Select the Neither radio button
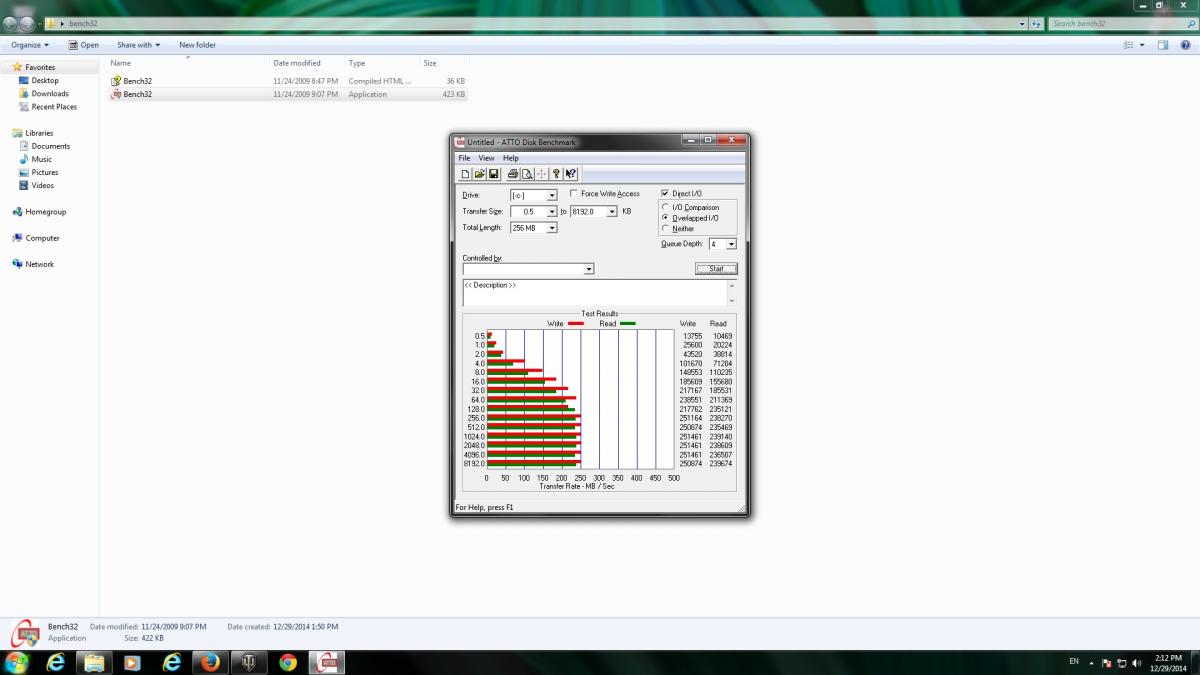Viewport: 1200px width, 675px height. pyautogui.click(x=666, y=228)
